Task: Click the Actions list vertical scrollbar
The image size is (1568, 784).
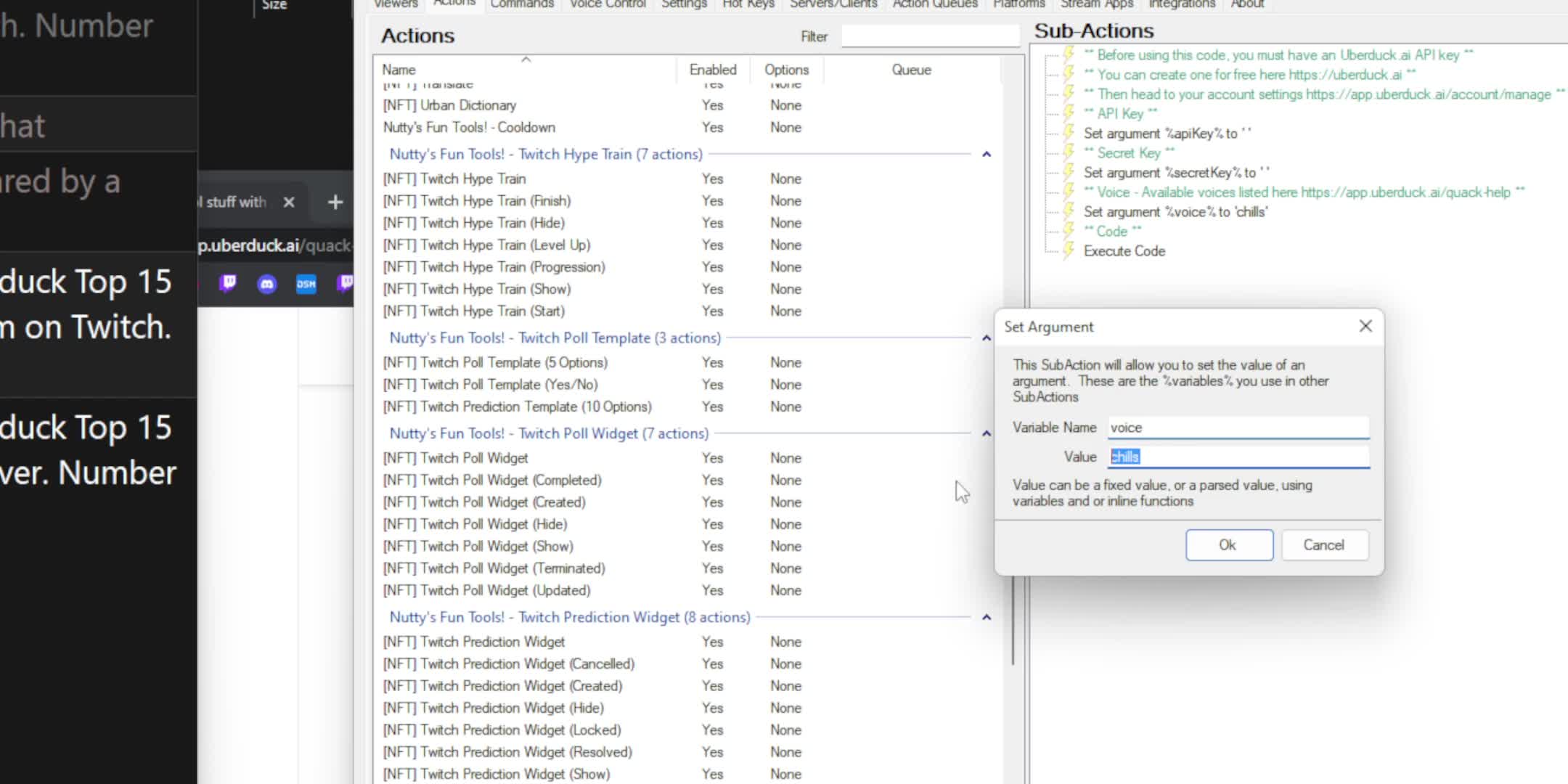Action: click(x=1013, y=617)
